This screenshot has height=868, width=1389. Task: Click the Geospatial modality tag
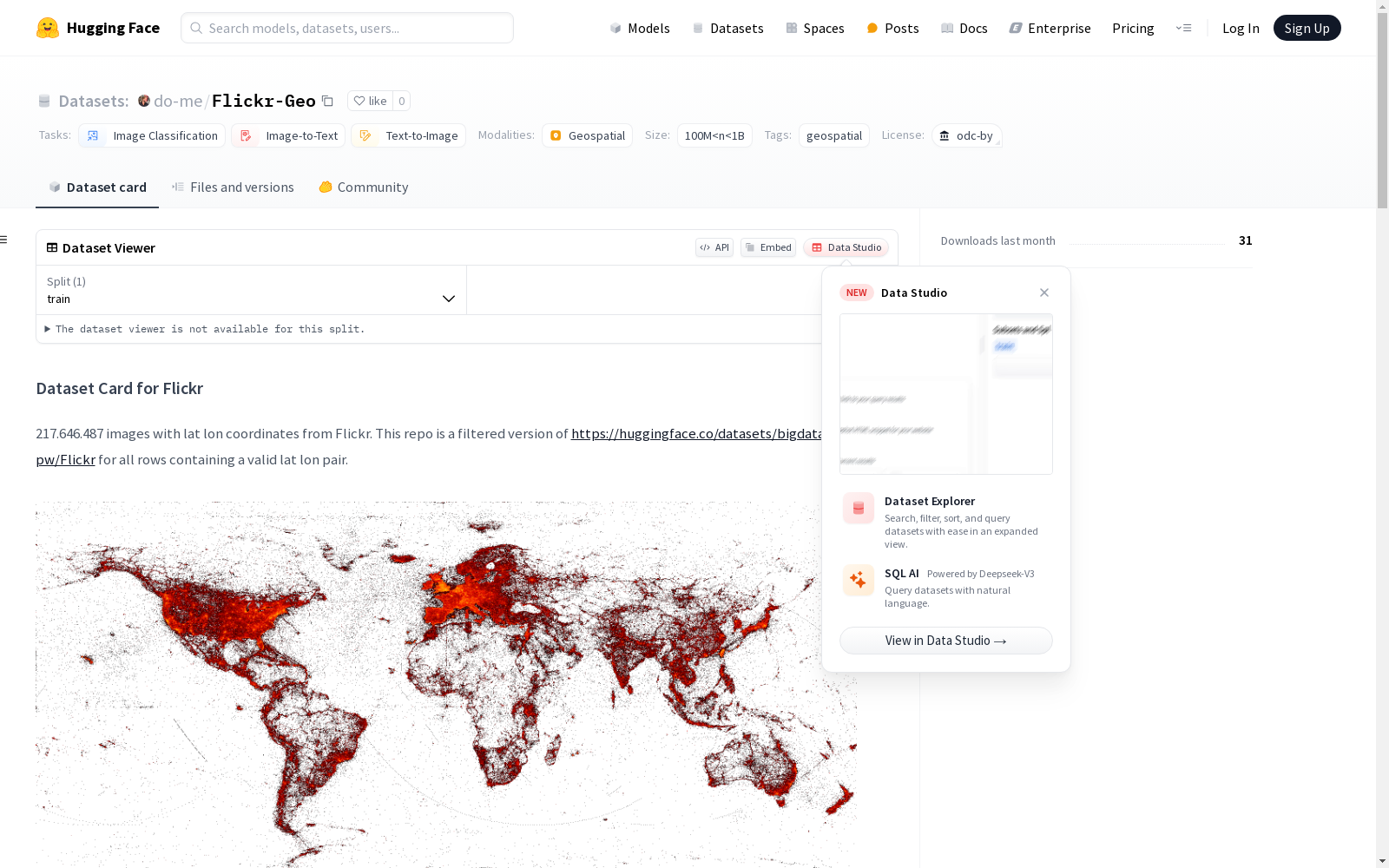point(588,135)
